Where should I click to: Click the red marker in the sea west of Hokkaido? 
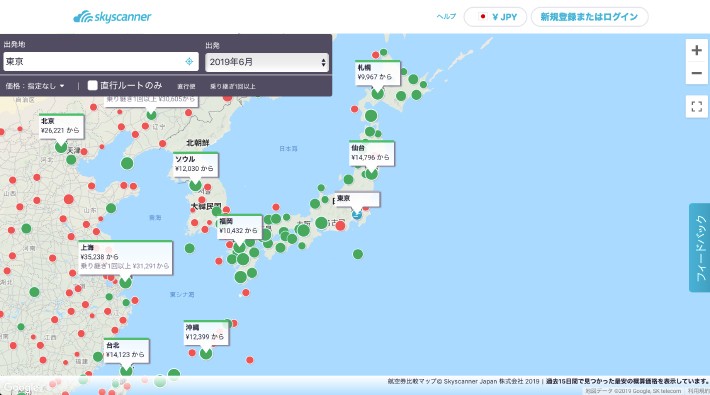pos(354,109)
